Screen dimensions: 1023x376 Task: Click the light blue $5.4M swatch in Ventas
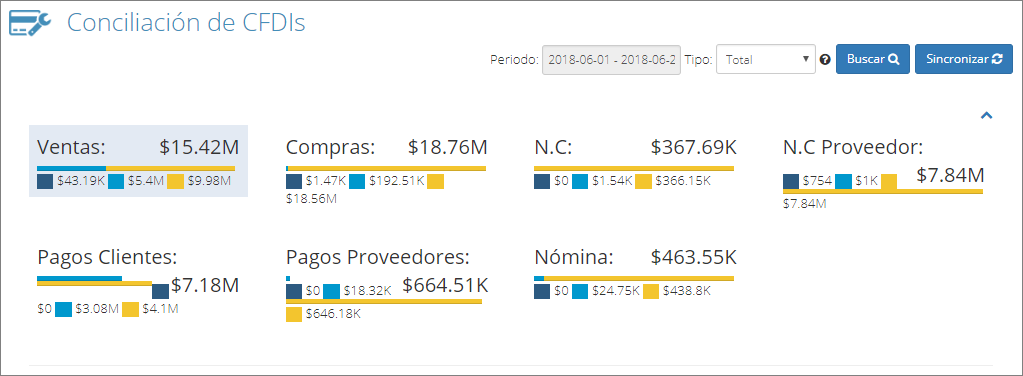[115, 181]
